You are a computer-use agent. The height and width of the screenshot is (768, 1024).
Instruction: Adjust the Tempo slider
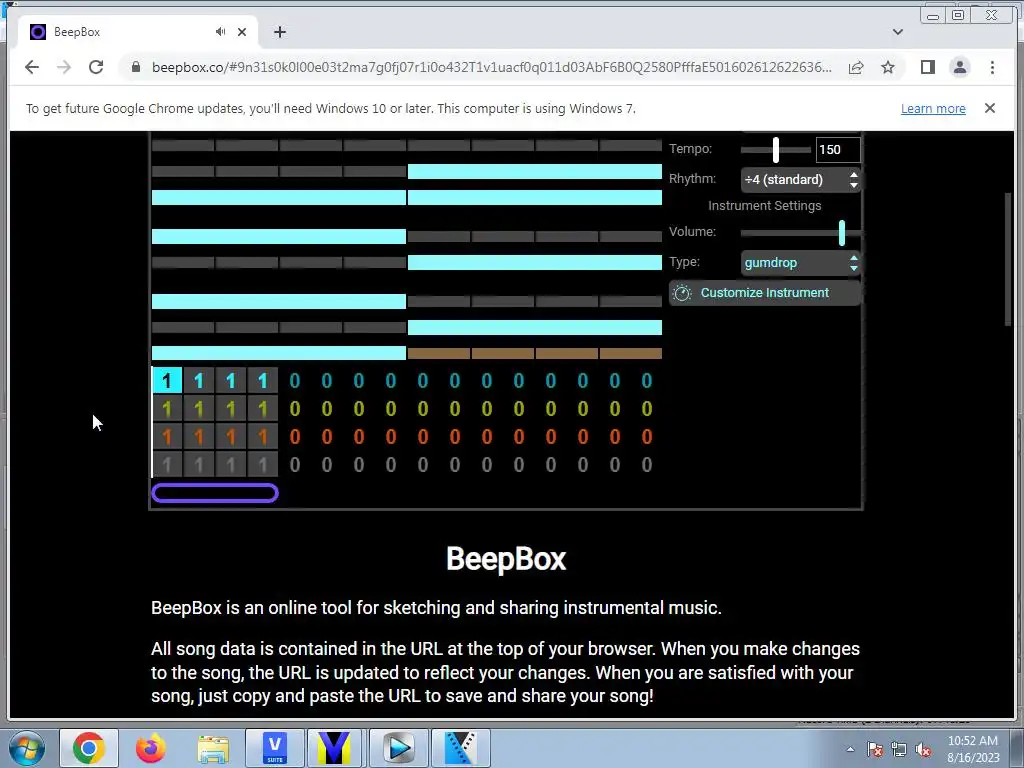point(776,150)
